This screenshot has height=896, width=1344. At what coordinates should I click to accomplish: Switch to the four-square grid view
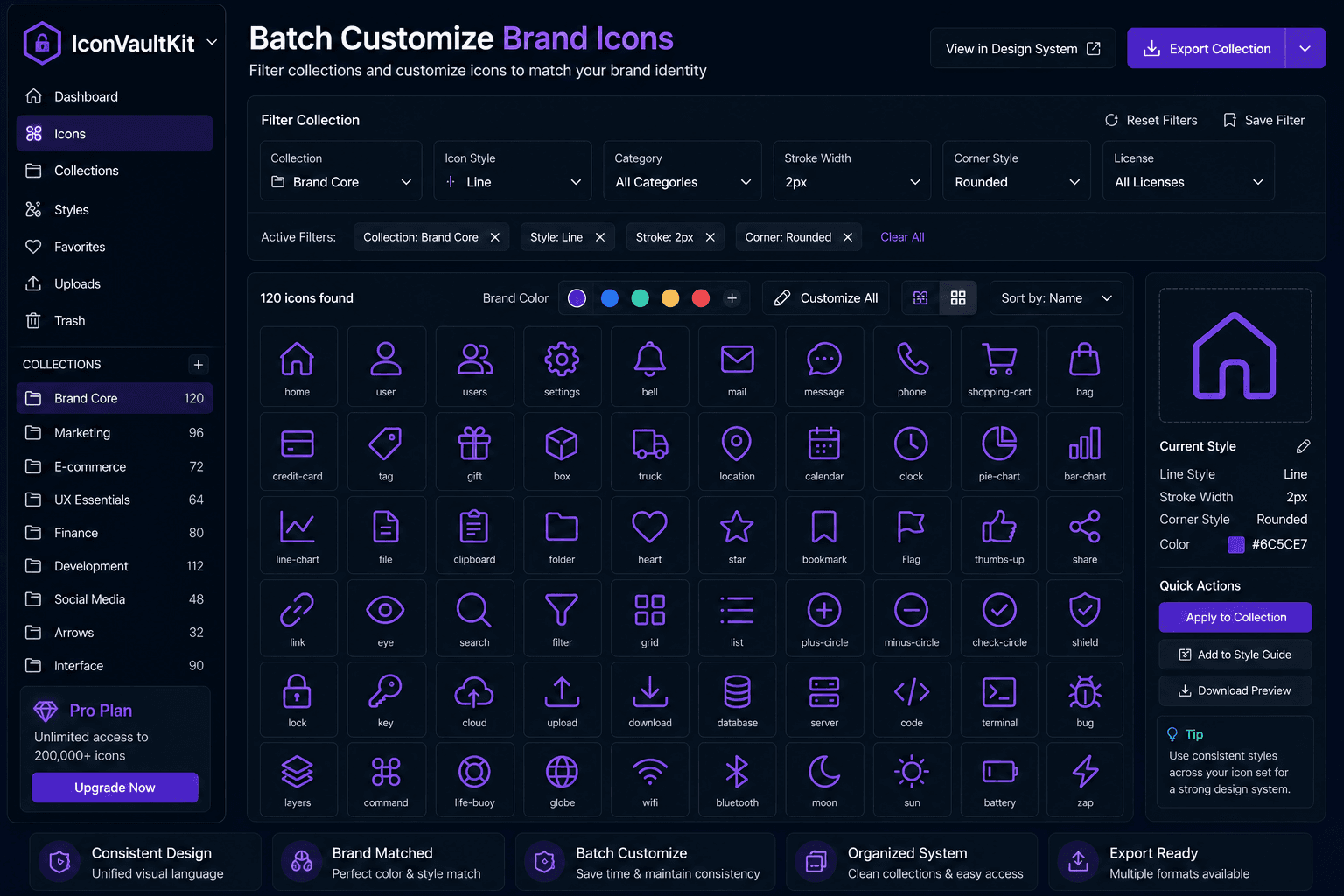click(x=958, y=298)
